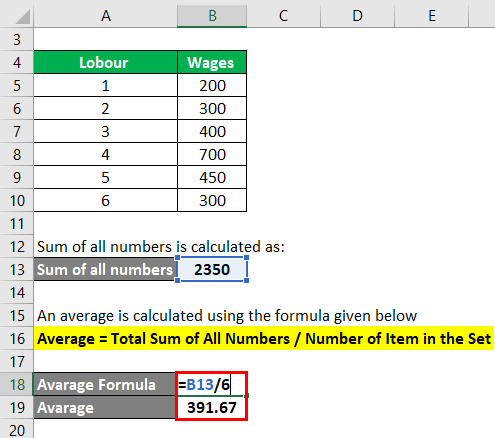Click the yellow Average formula definition cell
The width and height of the screenshot is (495, 438).
[x=264, y=338]
